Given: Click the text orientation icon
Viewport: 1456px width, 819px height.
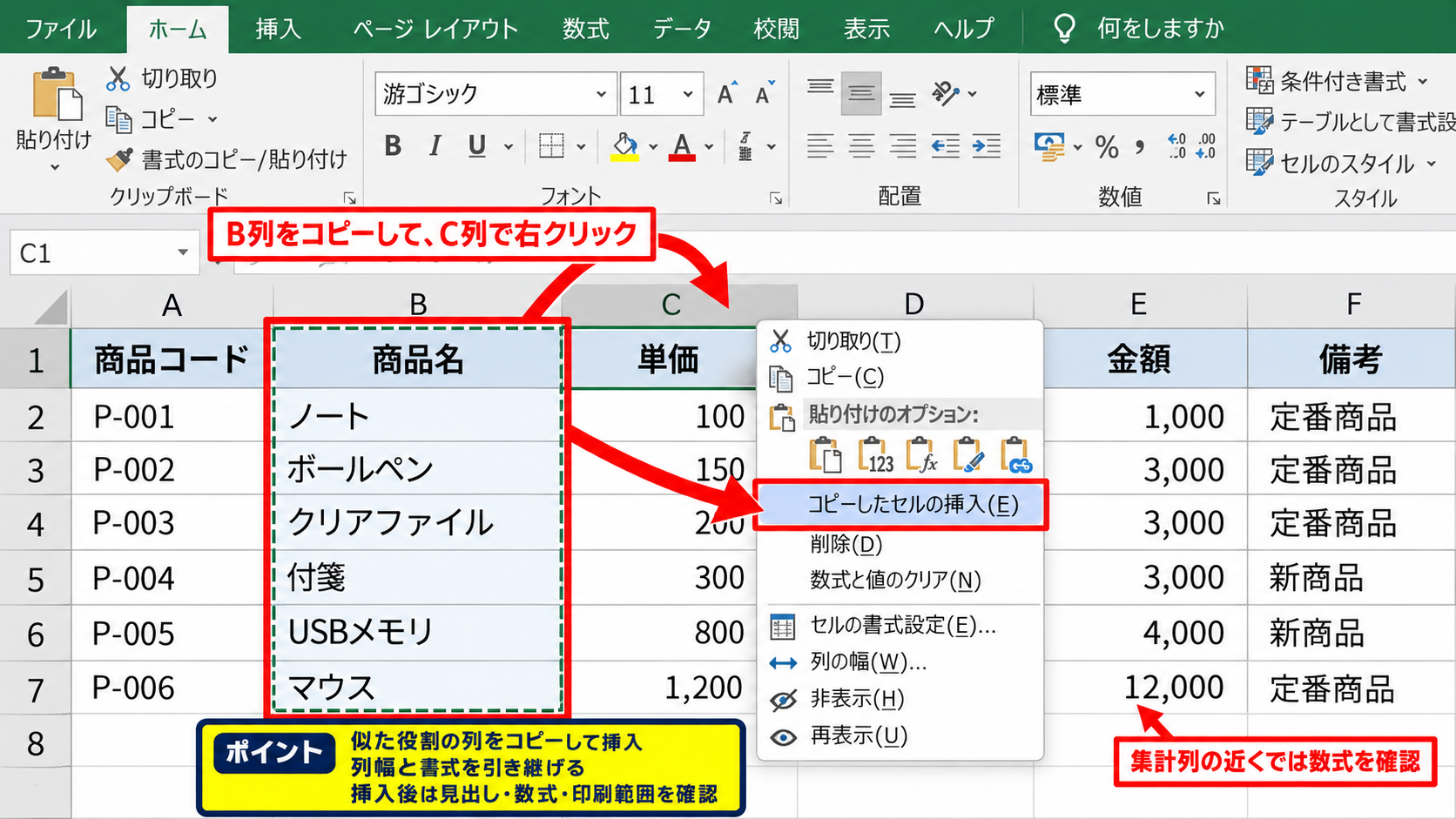Looking at the screenshot, I should pos(945,93).
